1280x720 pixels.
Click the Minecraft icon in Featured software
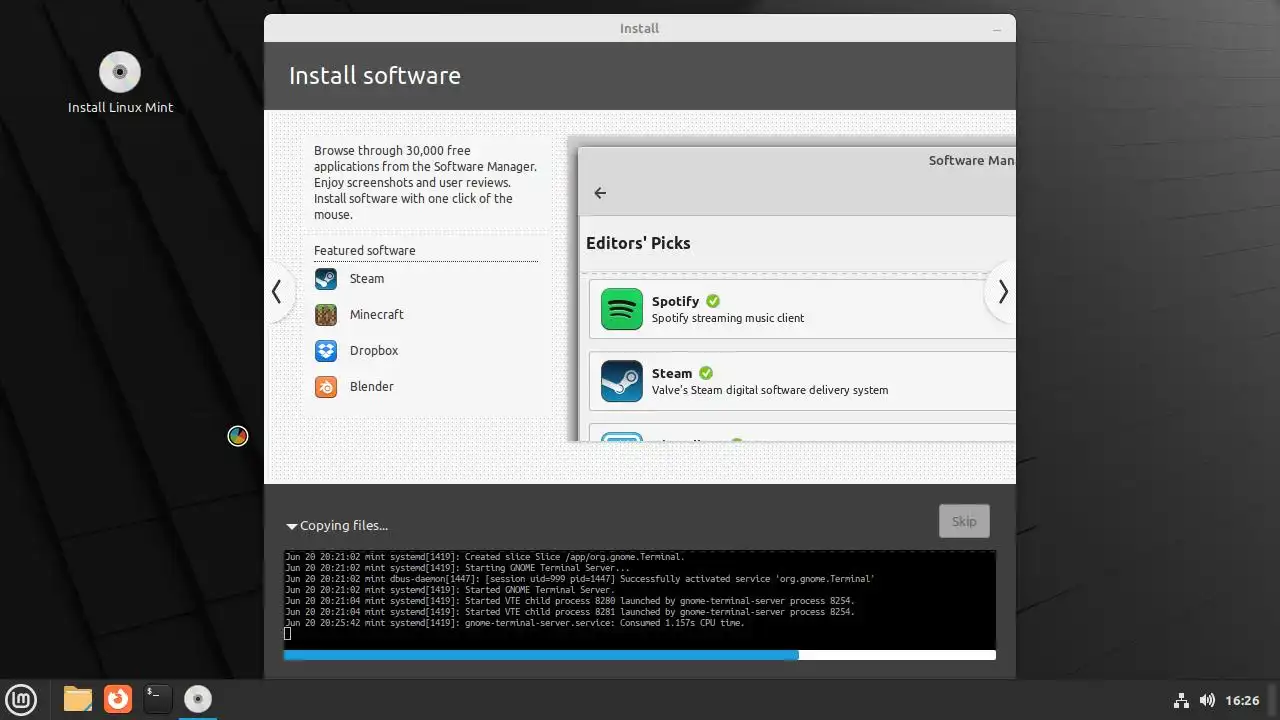coord(326,315)
